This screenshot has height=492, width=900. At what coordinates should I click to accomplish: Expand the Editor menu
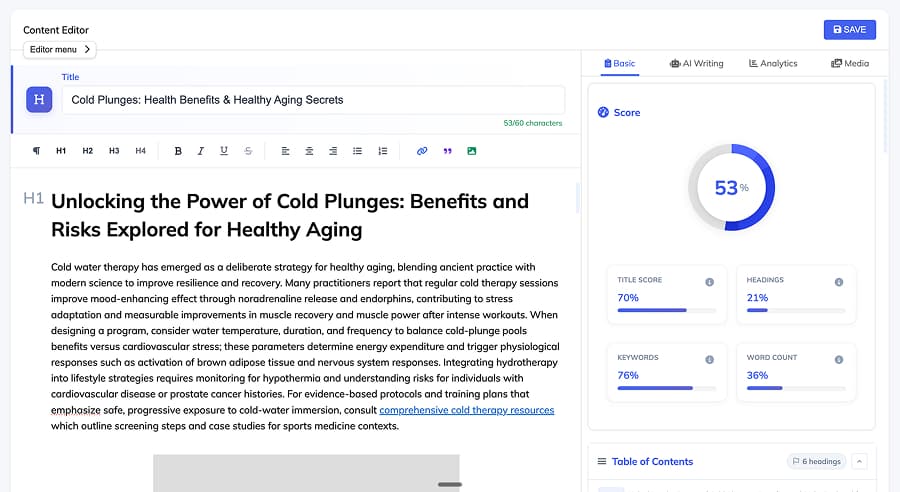click(60, 49)
